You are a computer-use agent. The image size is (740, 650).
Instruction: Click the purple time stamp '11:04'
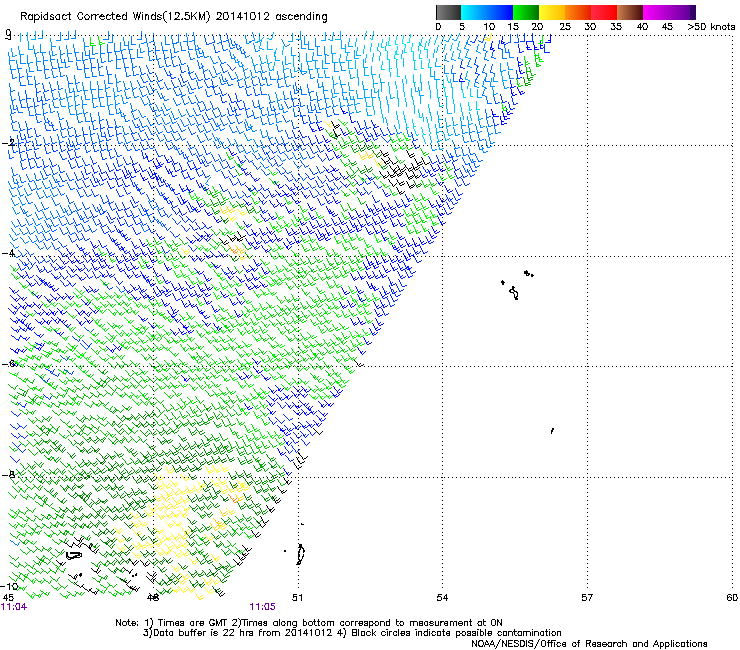(x=14, y=607)
